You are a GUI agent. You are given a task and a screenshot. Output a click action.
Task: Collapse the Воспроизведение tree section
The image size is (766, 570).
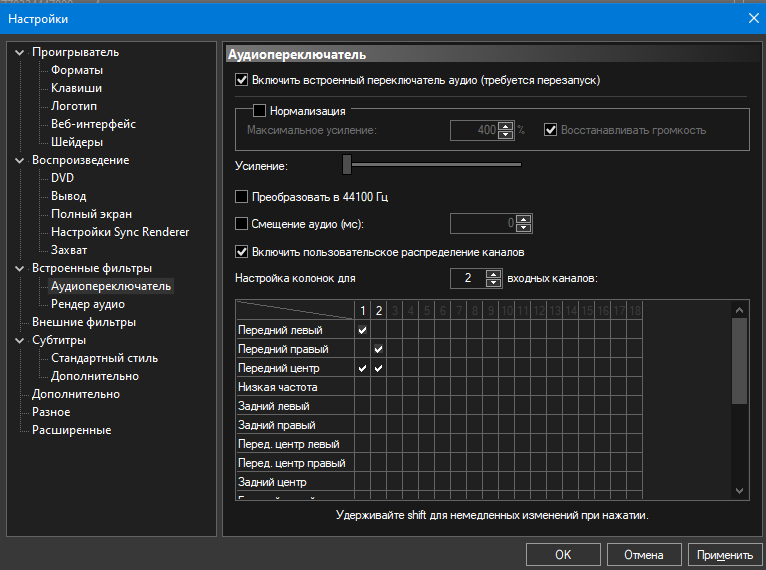22,160
